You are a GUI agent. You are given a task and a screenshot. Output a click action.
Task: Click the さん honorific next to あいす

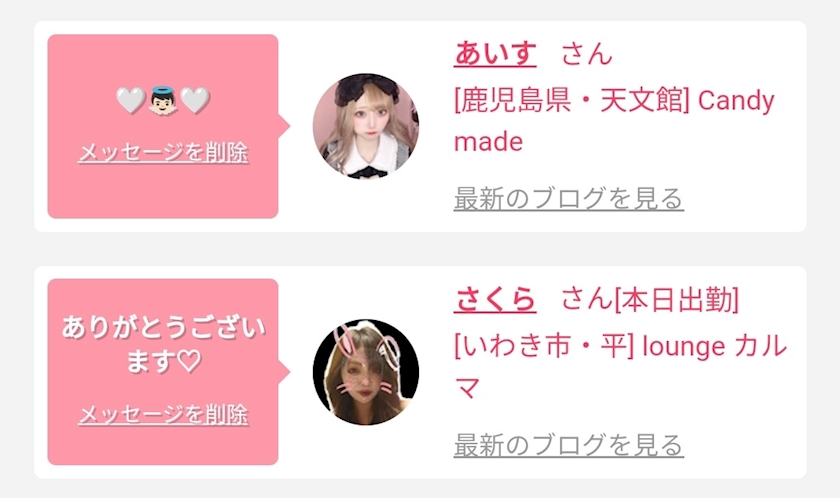[x=587, y=54]
